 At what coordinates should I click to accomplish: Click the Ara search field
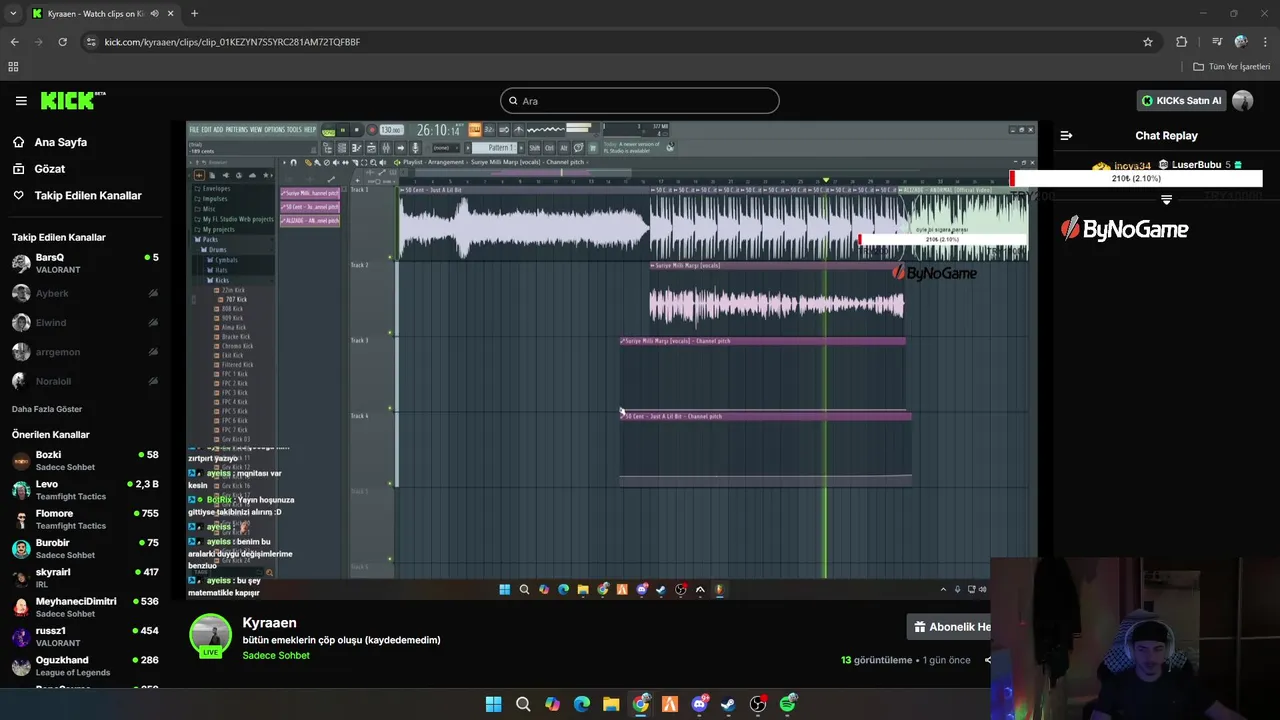point(640,101)
